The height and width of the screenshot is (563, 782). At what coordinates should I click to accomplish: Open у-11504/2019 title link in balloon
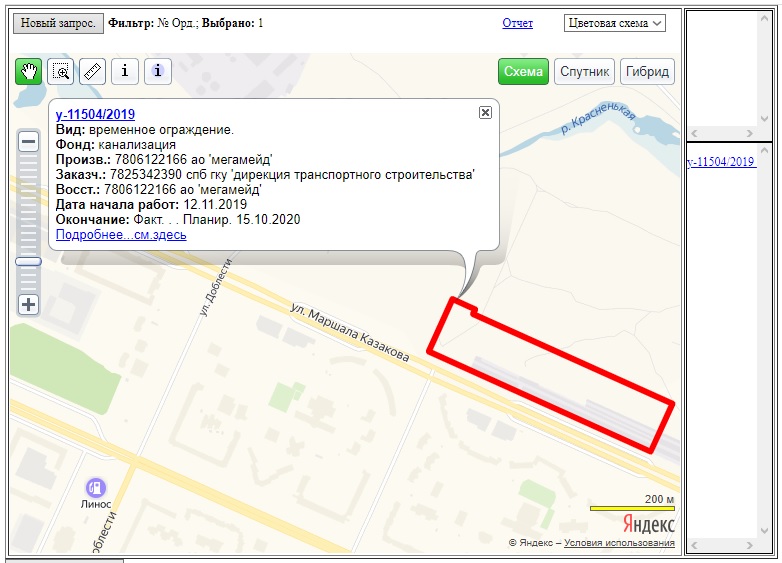[x=95, y=115]
